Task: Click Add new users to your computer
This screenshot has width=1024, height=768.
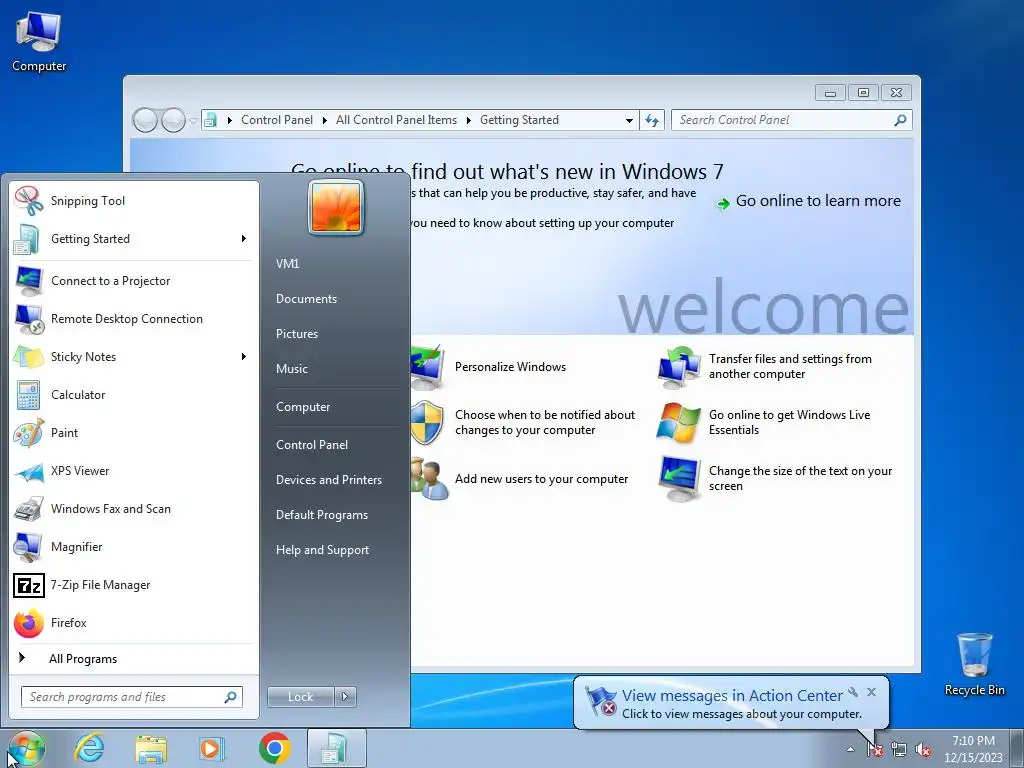Action: (x=541, y=479)
